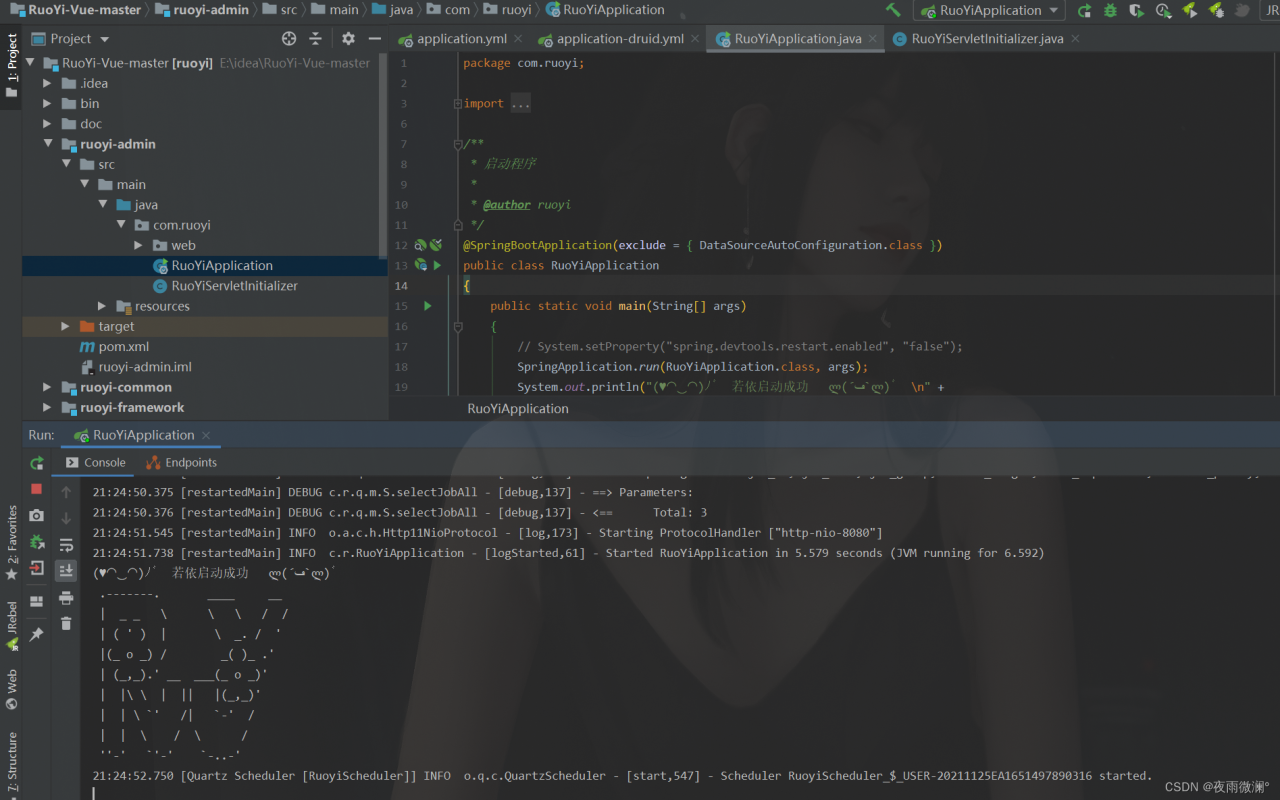The width and height of the screenshot is (1280, 800).
Task: Open the JRebel tool window side tab
Action: pos(11,626)
